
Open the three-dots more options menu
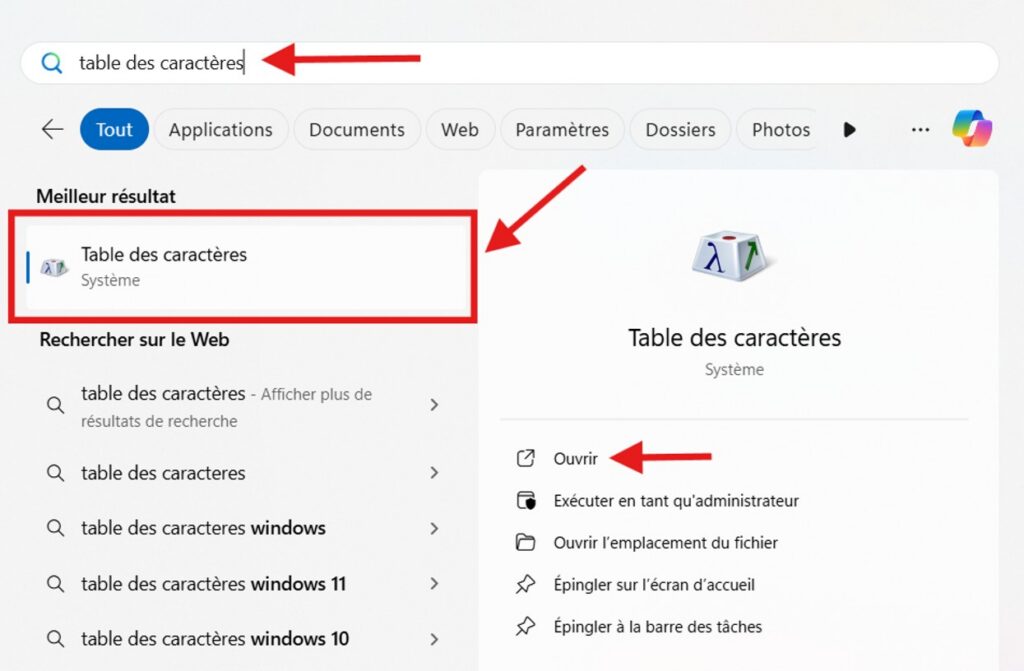(920, 129)
